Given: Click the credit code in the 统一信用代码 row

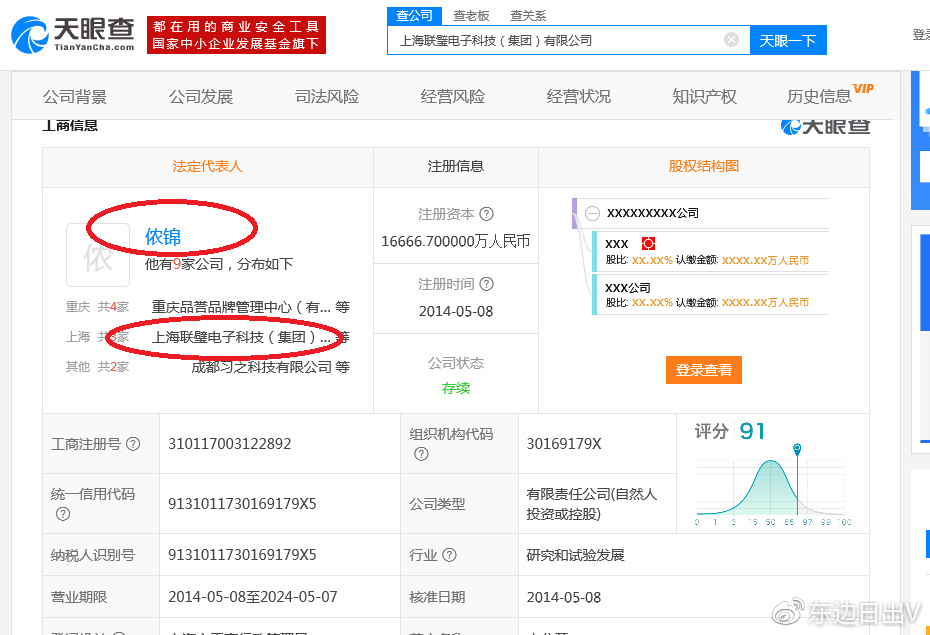Looking at the screenshot, I should click(242, 503).
